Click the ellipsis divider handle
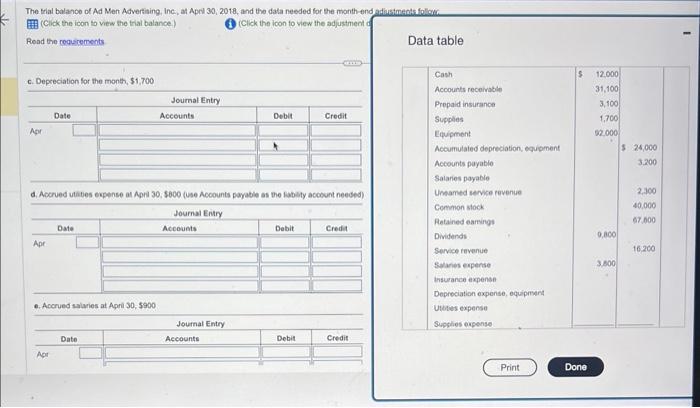700x408 pixels. coord(352,63)
